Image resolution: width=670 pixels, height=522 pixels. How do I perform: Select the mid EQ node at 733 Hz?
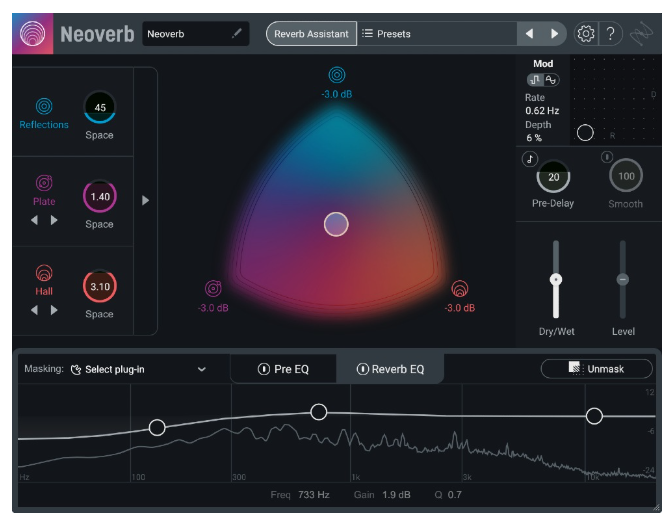318,412
